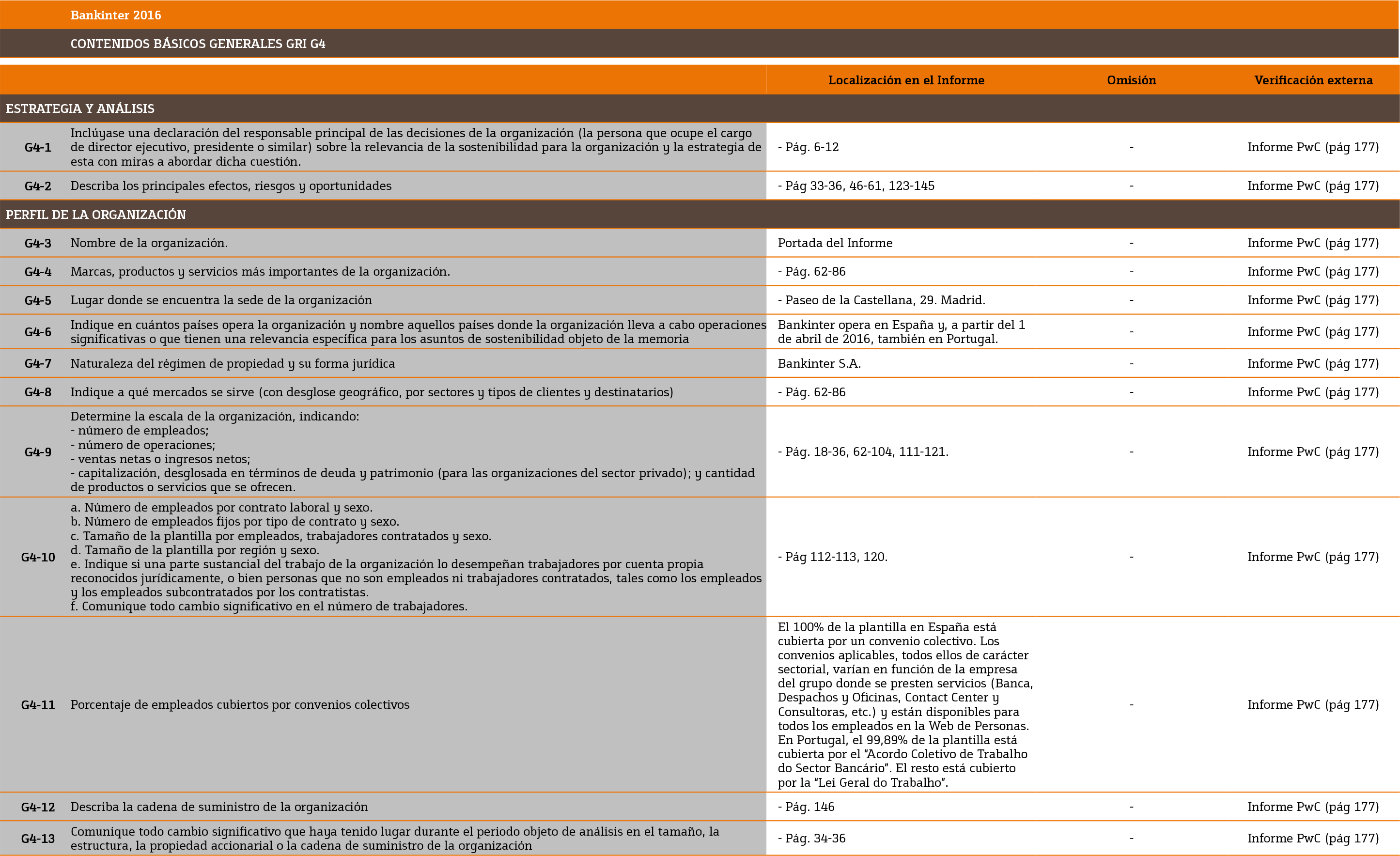Viewport: 1400px width, 856px height.
Task: Click "Describa la cadena de suministro" description
Action: pyautogui.click(x=219, y=807)
